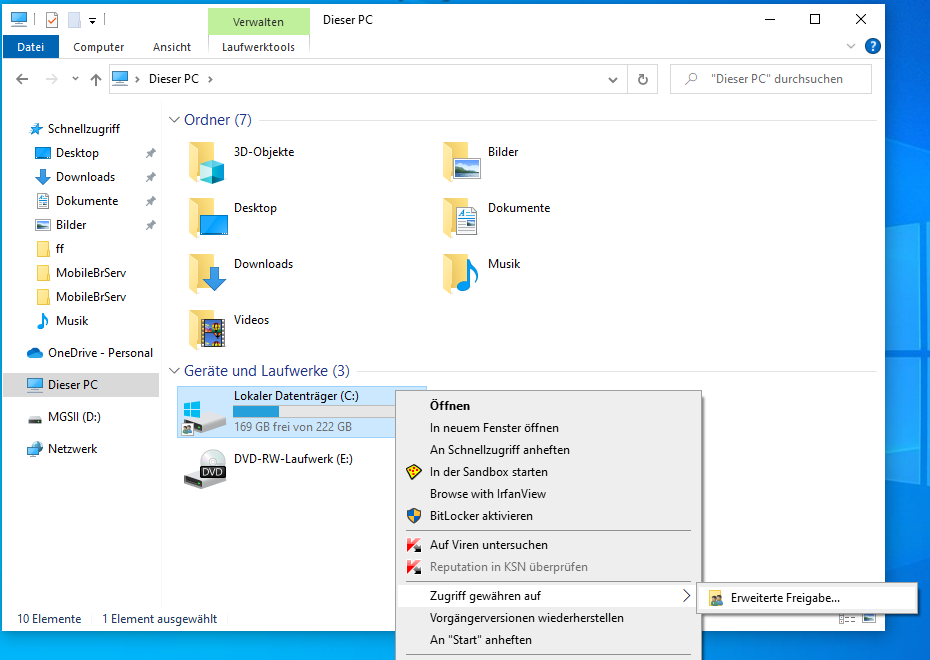Open the 3D-Objekte folder icon
This screenshot has width=930, height=660.
[208, 162]
